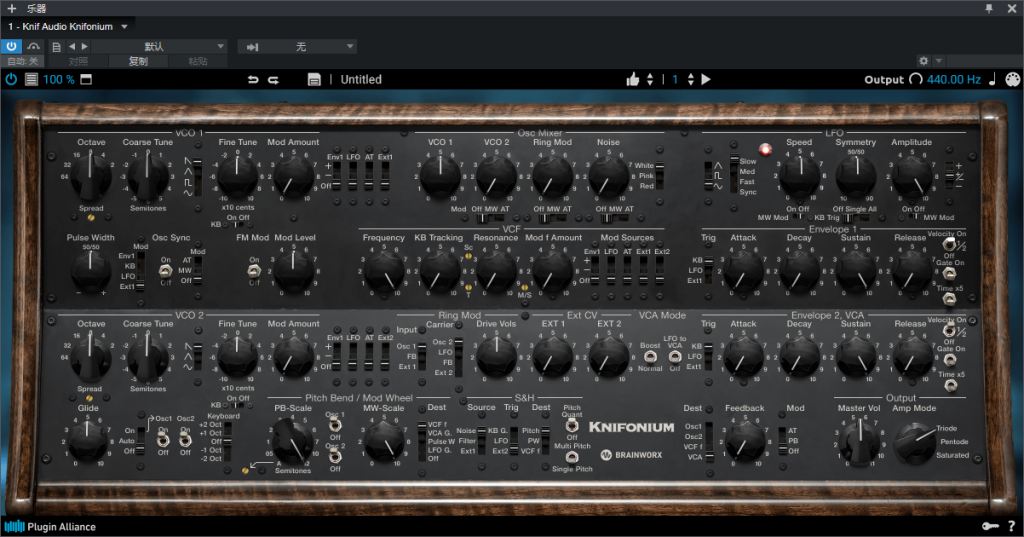Toggle the Glide Osc2 switch
Viewport: 1024px width, 537px height.
(185, 440)
